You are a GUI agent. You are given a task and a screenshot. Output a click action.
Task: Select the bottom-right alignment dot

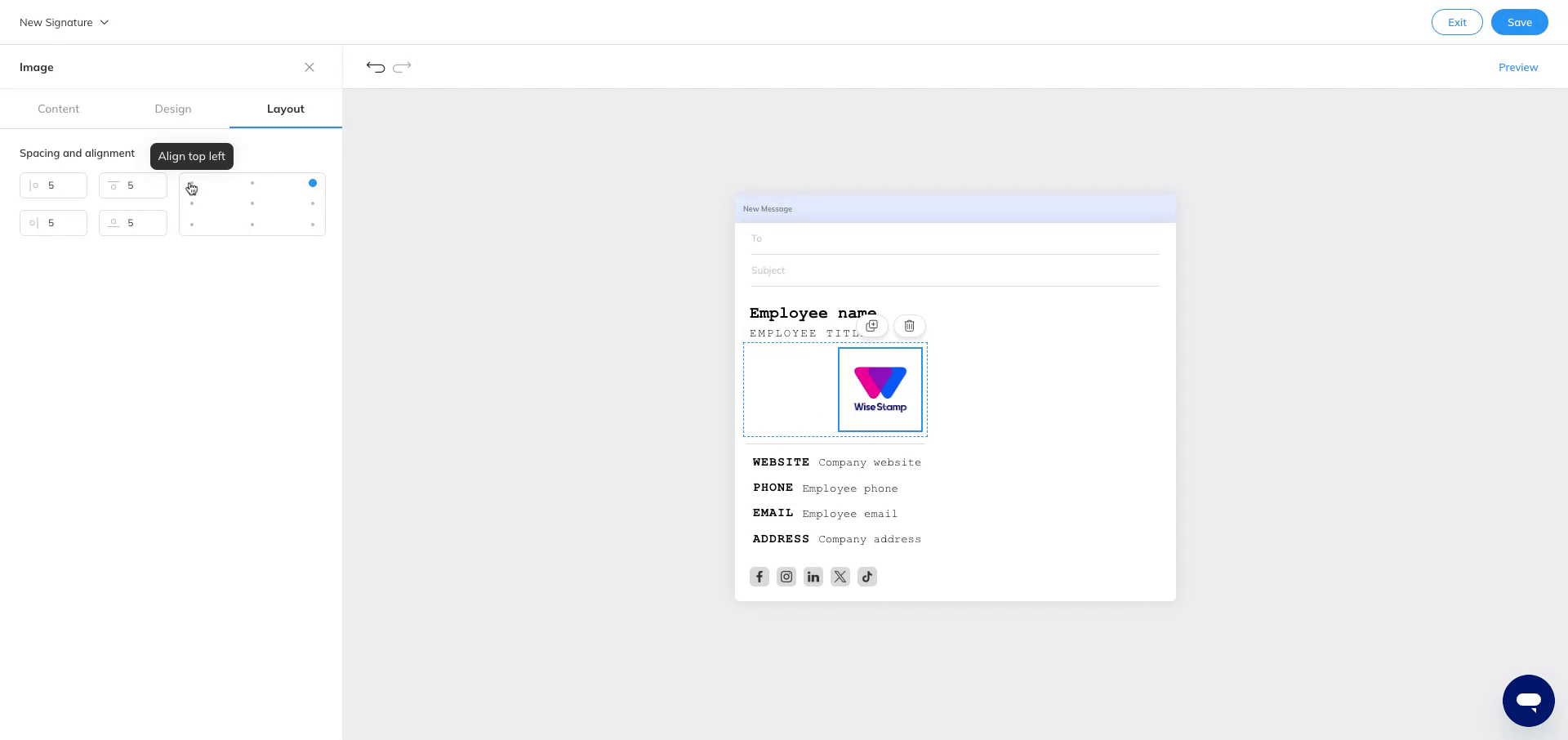click(x=313, y=224)
